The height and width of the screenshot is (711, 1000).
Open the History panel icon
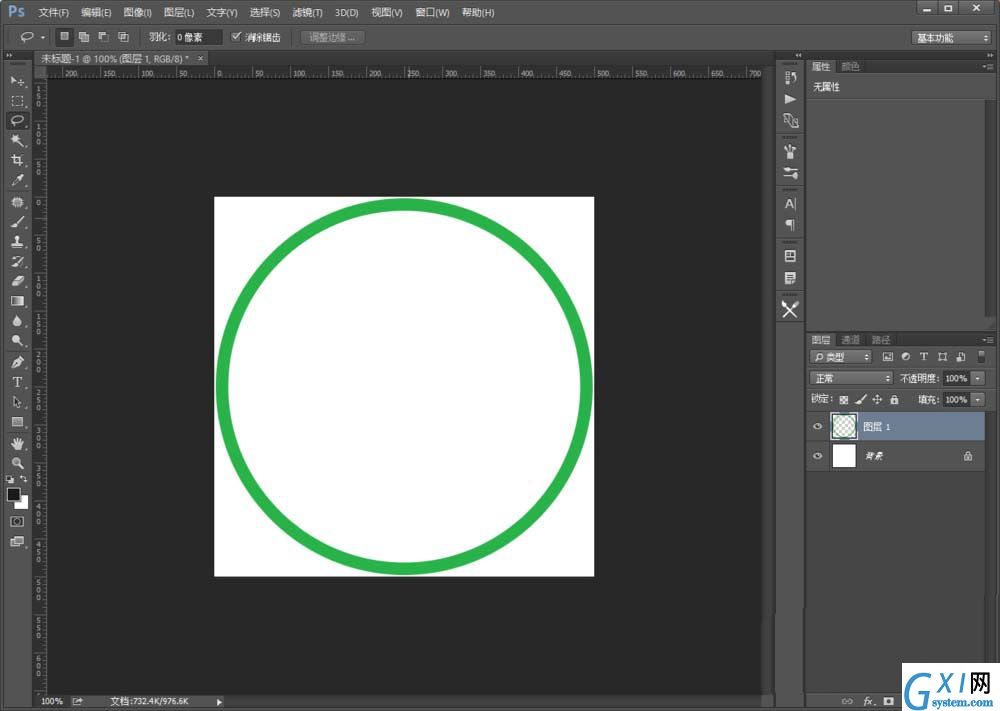click(790, 78)
